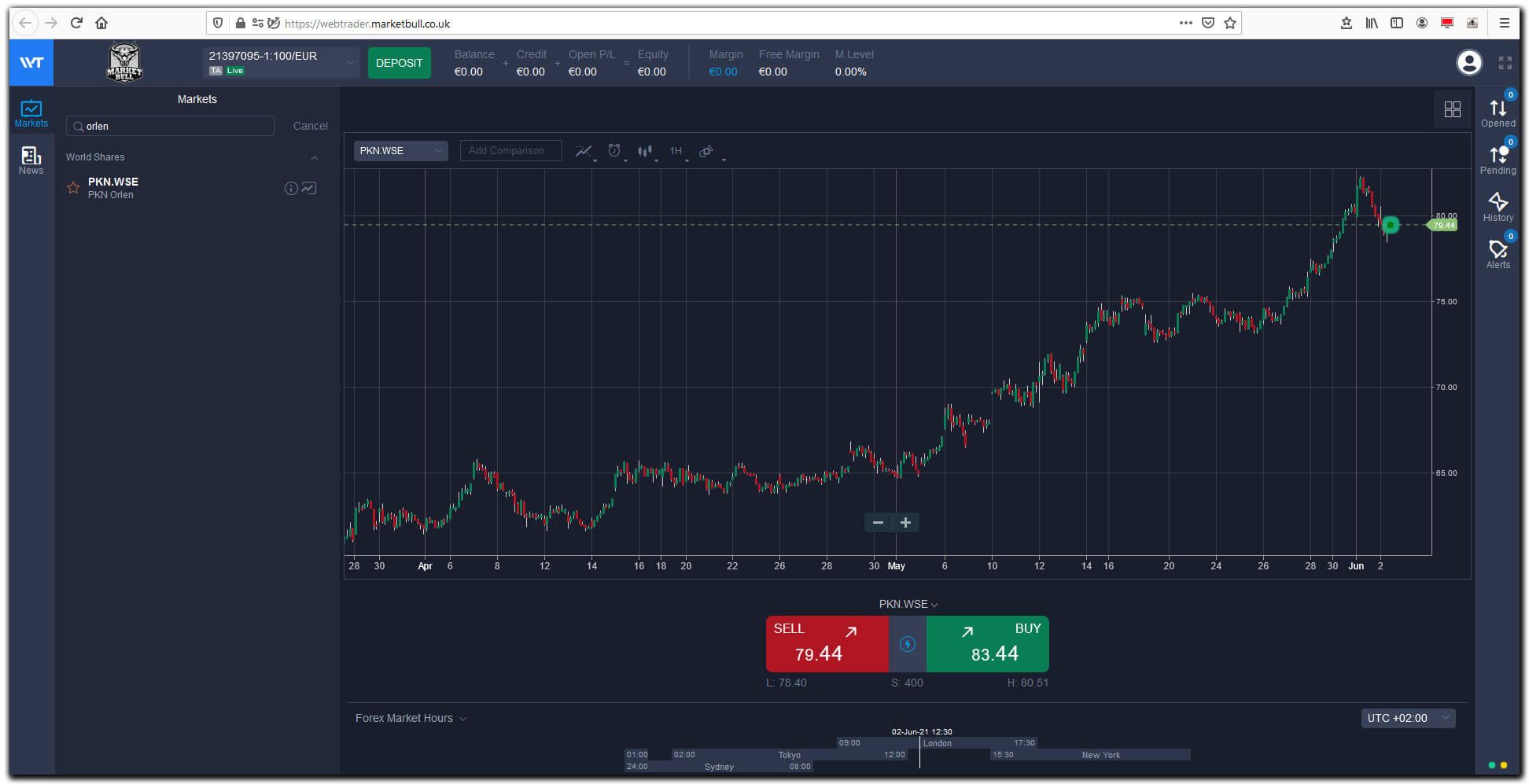
Task: Click the green current price marker
Action: (x=1391, y=225)
